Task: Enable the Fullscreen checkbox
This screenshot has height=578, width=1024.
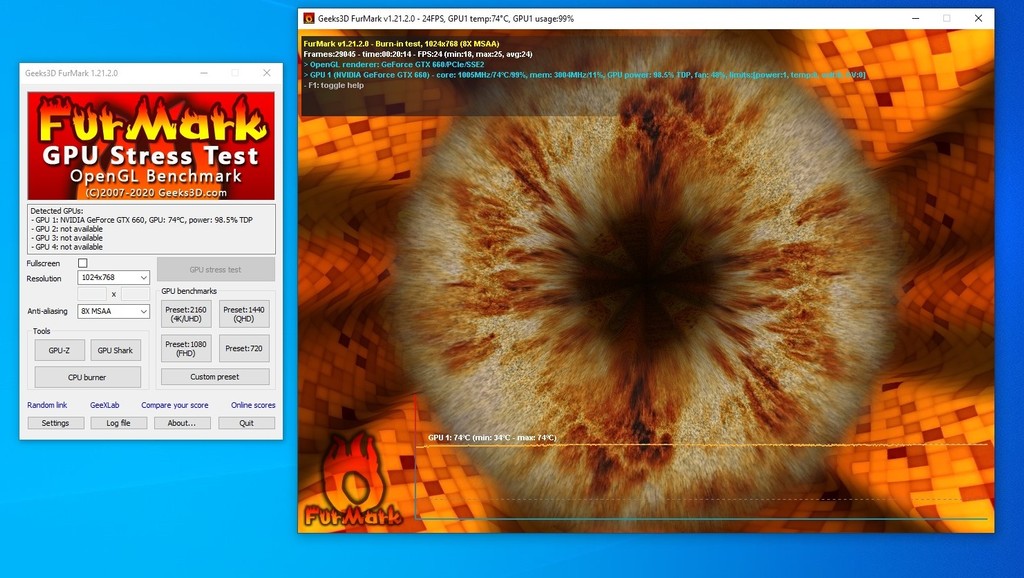Action: point(83,263)
